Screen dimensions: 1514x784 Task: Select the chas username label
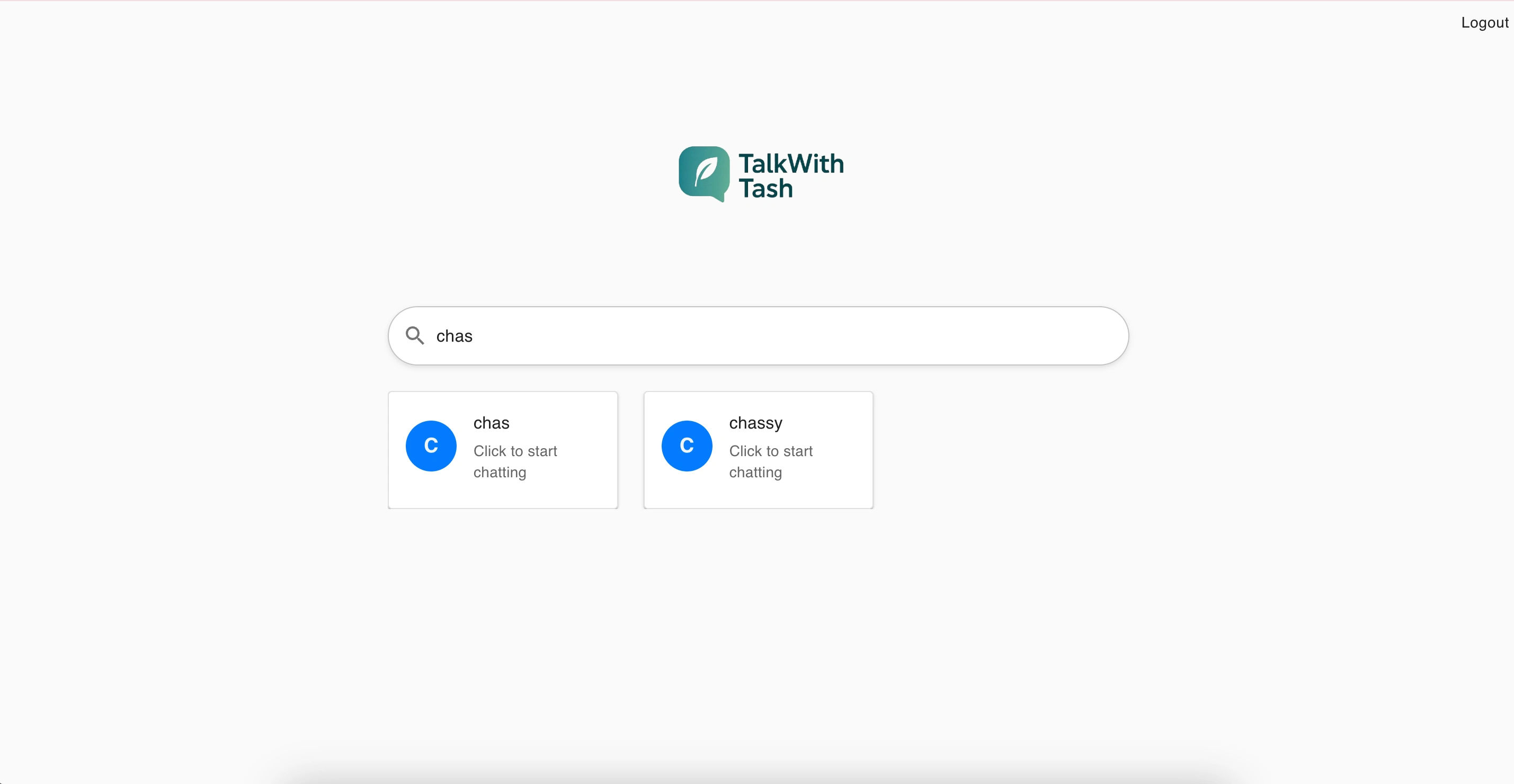click(492, 423)
